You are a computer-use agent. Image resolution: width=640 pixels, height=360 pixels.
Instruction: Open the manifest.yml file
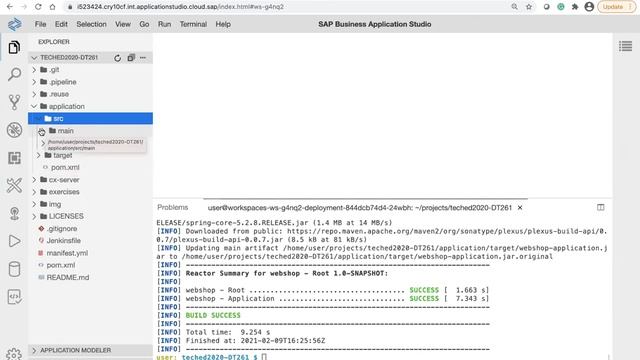pyautogui.click(x=90, y=253)
